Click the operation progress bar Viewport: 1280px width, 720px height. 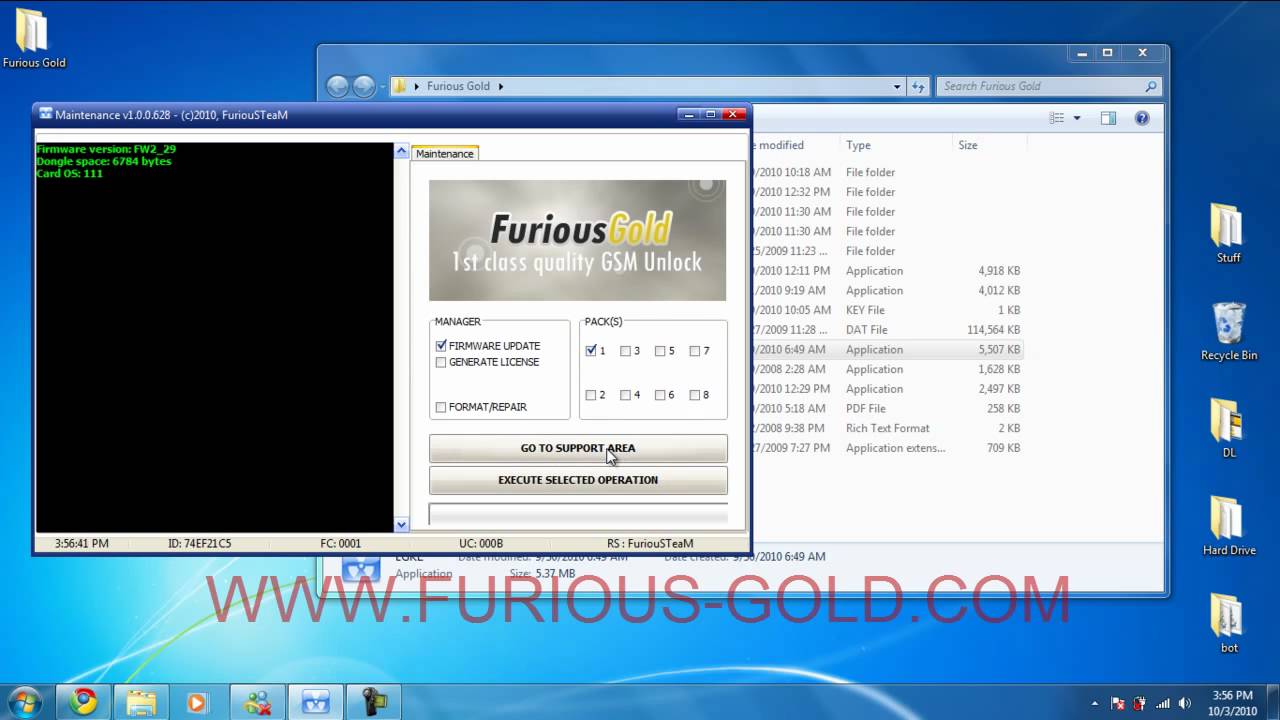[578, 514]
